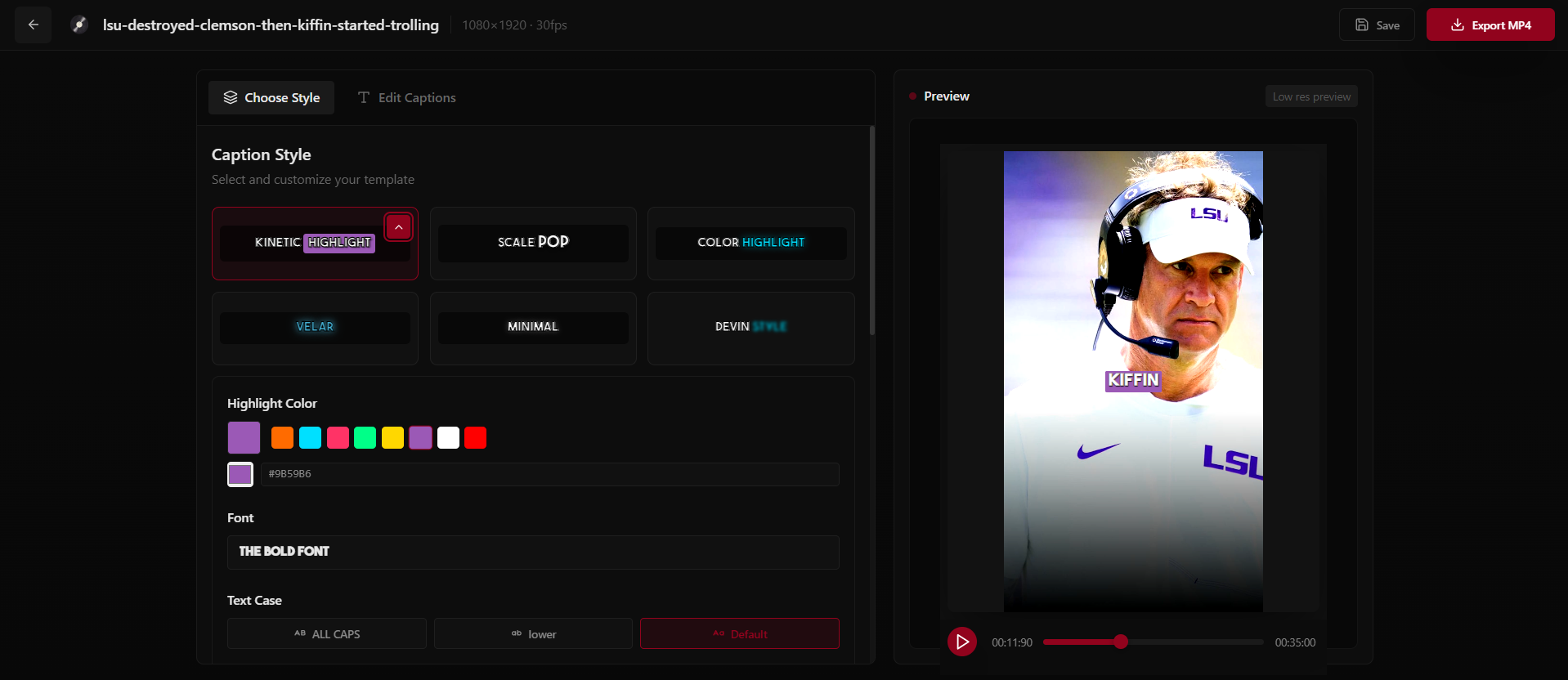The height and width of the screenshot is (680, 1568).
Task: Select the Scale Pop caption style
Action: click(533, 244)
